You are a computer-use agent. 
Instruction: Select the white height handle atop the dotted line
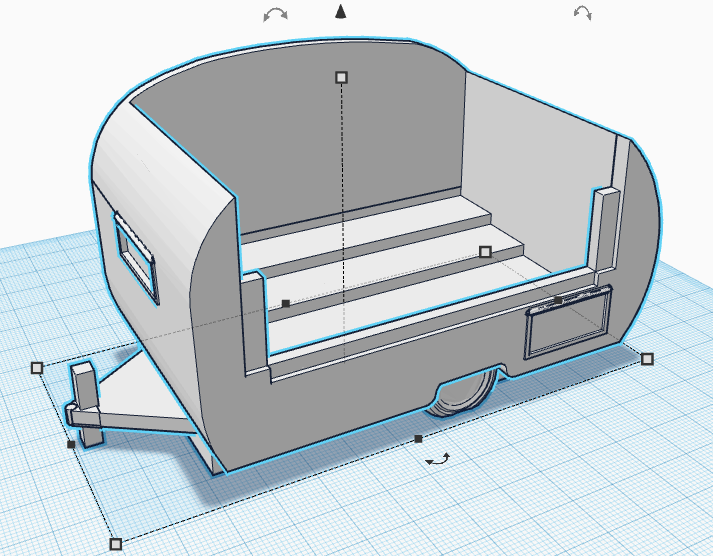(x=341, y=77)
